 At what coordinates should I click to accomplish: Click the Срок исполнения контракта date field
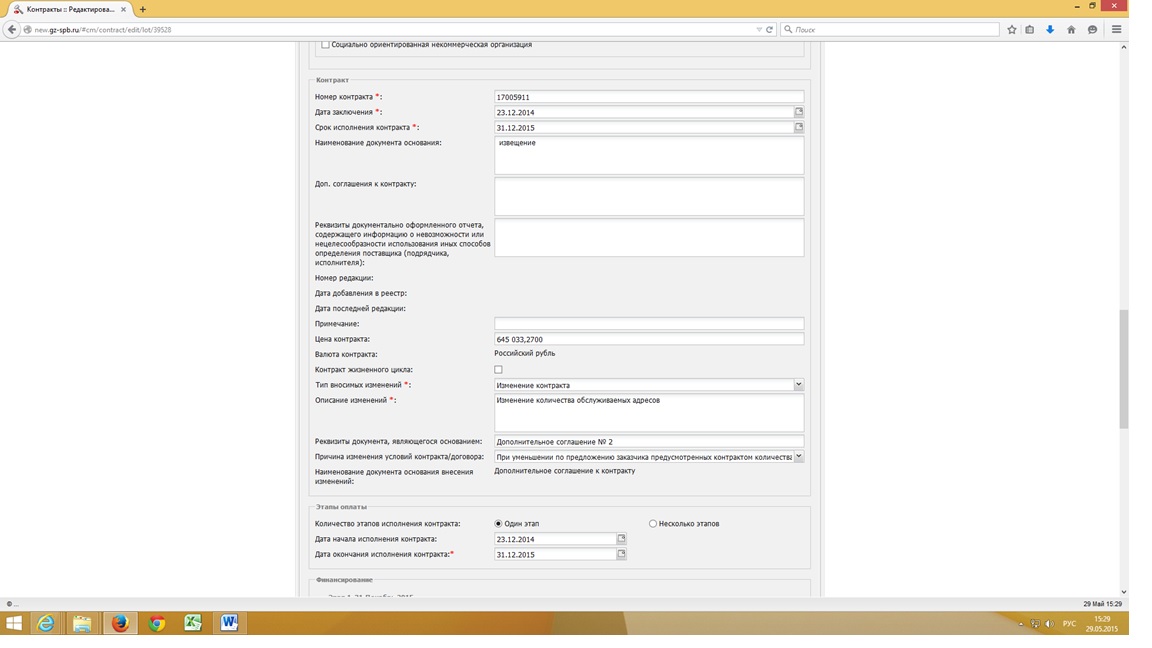[644, 128]
